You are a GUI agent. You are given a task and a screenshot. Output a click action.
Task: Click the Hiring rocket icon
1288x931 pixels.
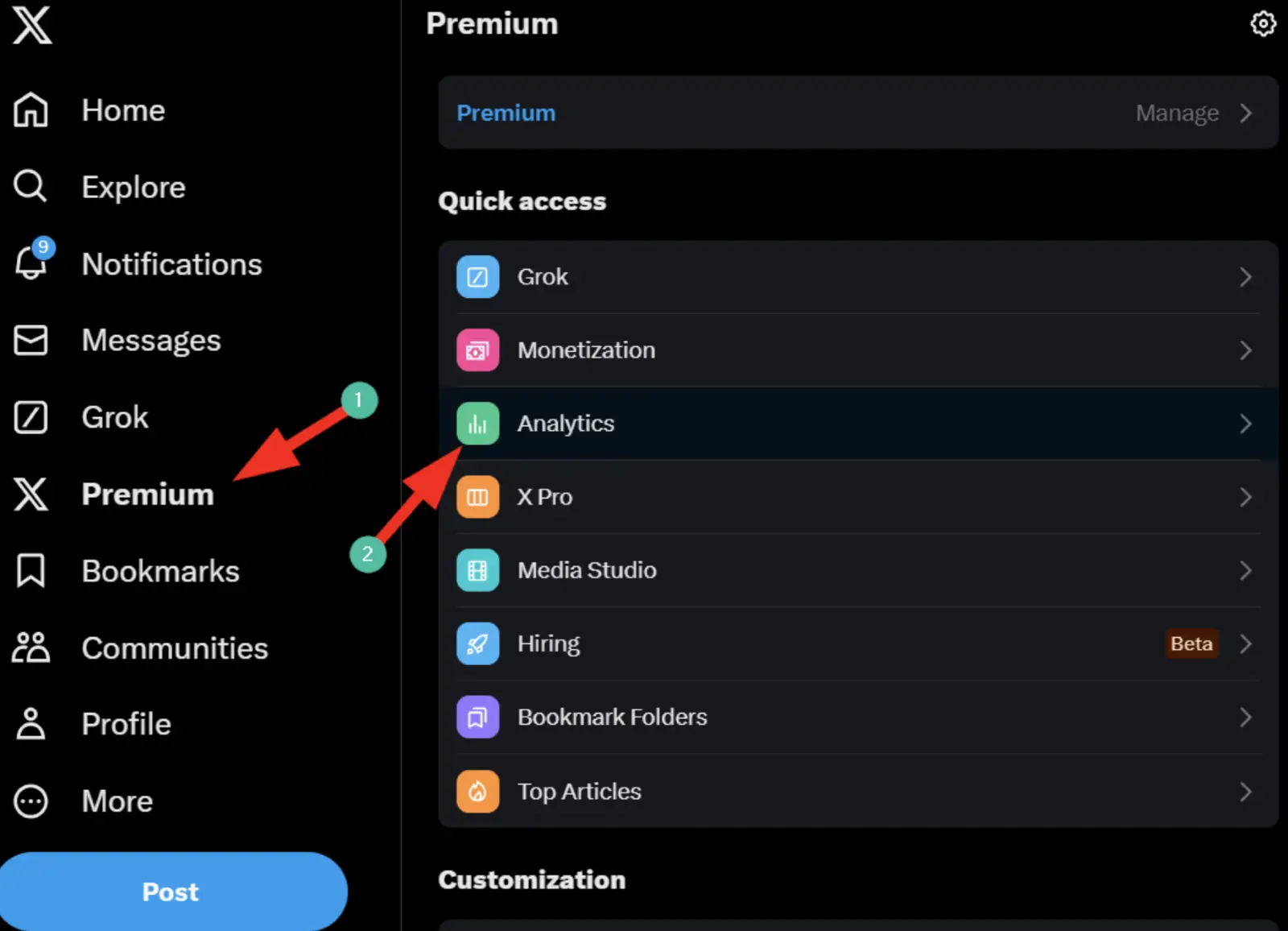click(477, 643)
